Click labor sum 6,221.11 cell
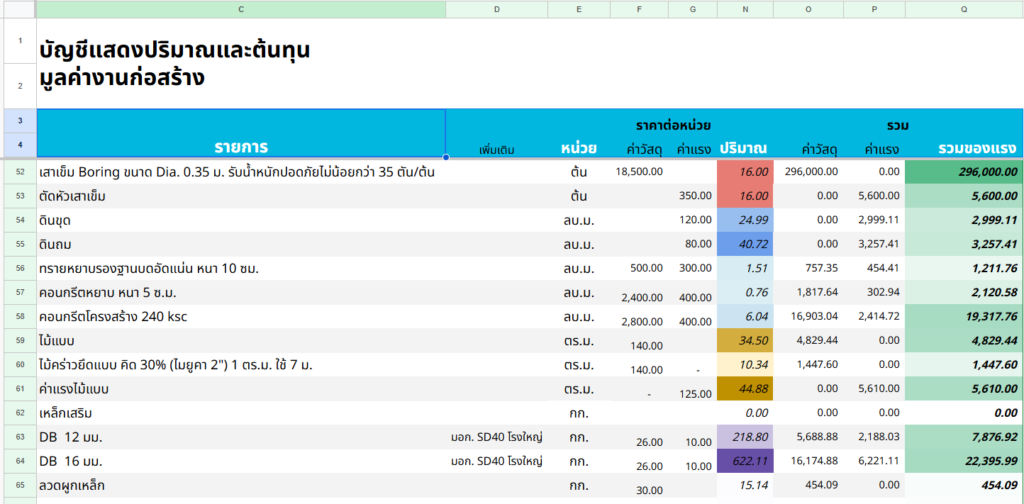Image resolution: width=1024 pixels, height=504 pixels. coord(874,462)
